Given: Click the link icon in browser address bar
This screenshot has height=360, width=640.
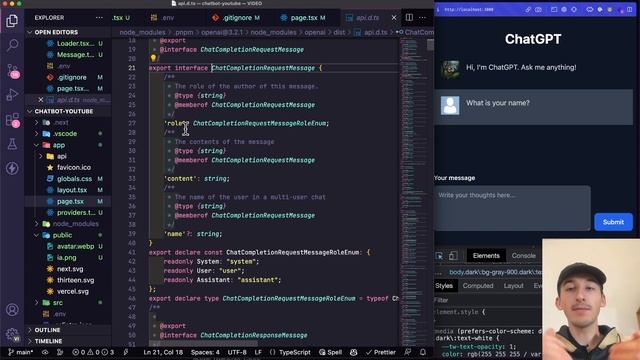Looking at the screenshot, I should (528, 9).
